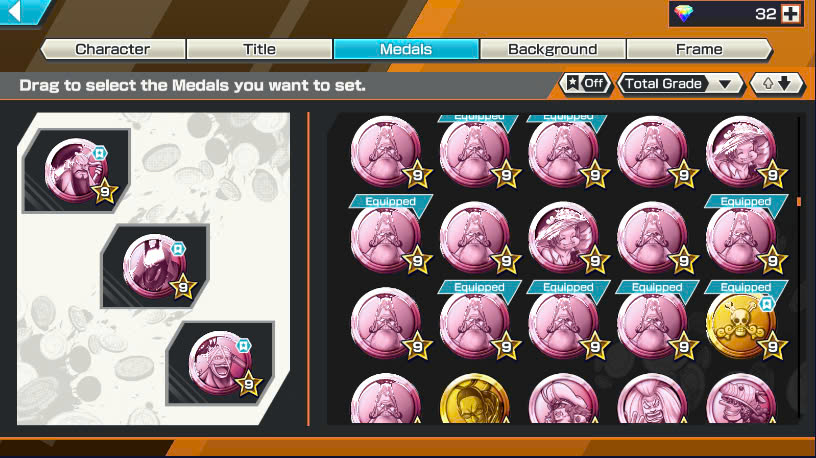This screenshot has width=816, height=458.
Task: Tap the bookmark badge on the top slot medal
Action: [99, 153]
